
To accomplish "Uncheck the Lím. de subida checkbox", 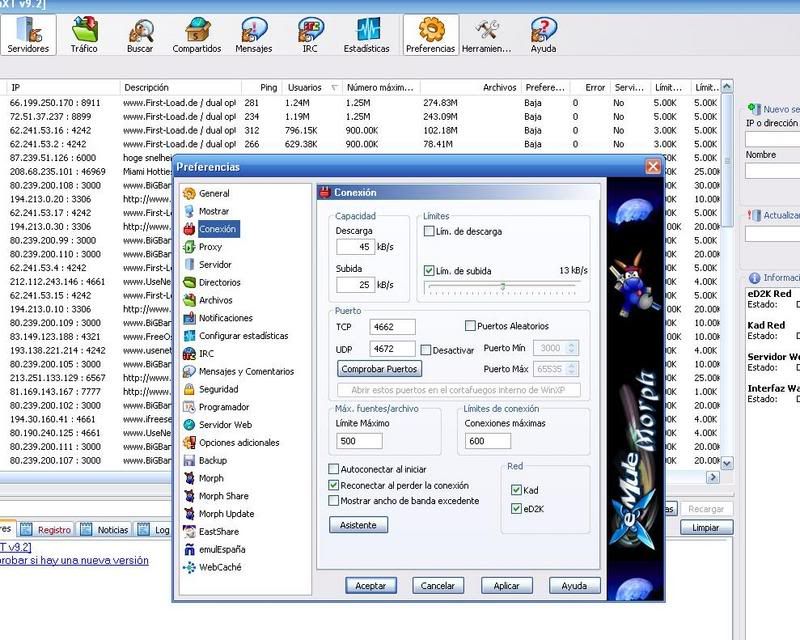I will click(x=429, y=270).
